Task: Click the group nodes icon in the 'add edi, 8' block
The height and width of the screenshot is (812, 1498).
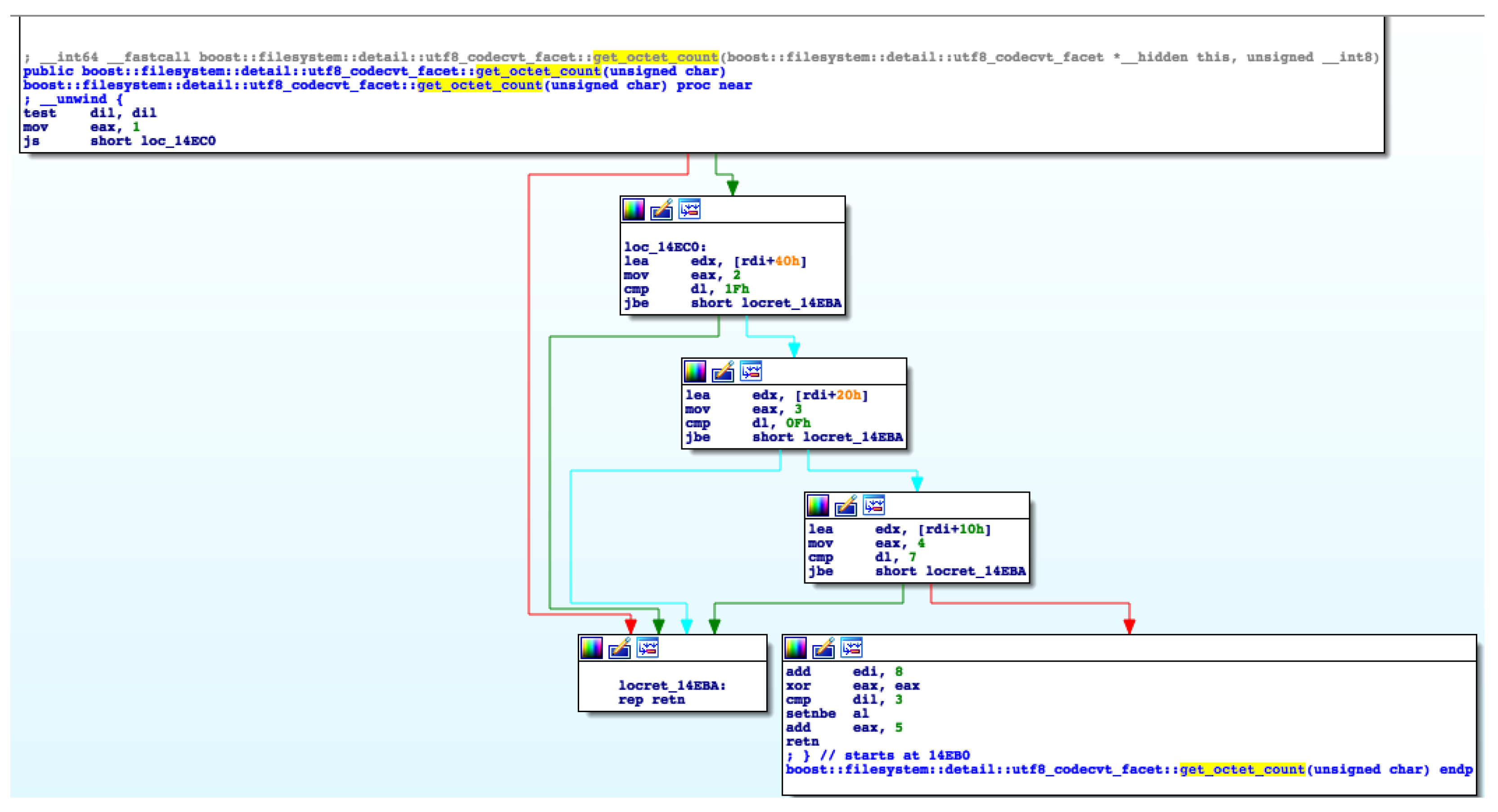Action: tap(852, 648)
